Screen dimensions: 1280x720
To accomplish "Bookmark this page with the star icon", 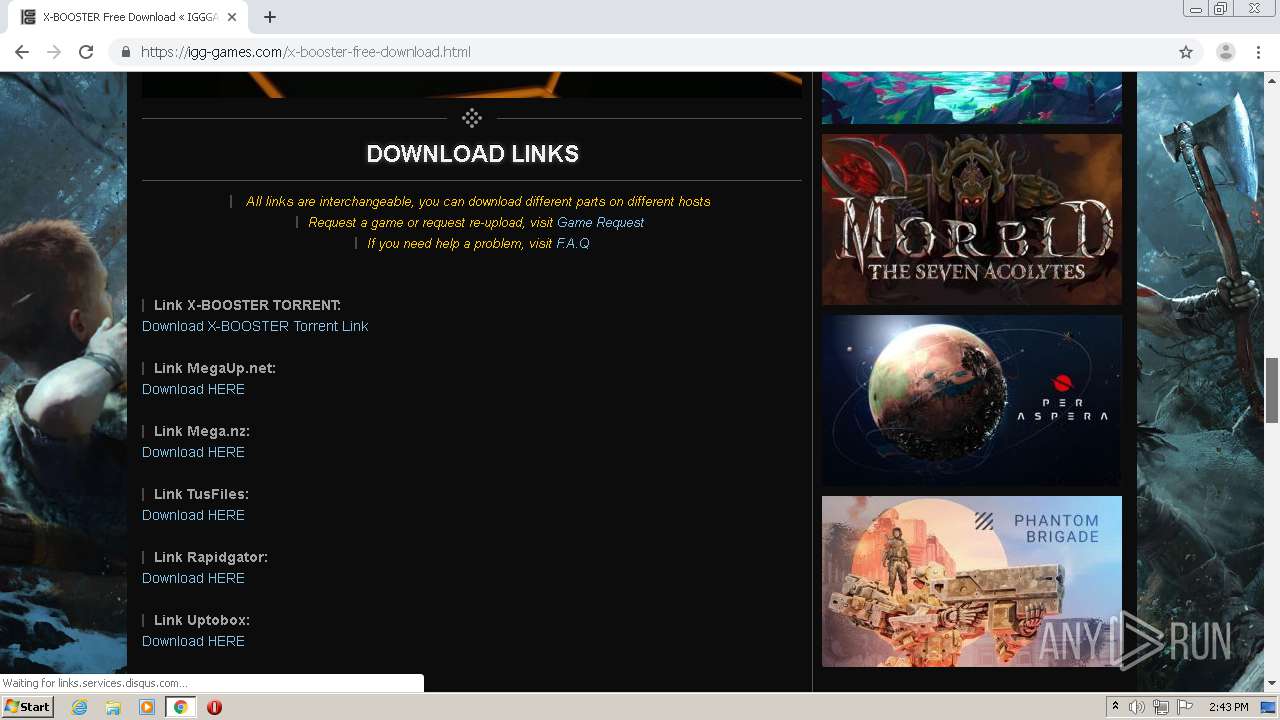I will [x=1186, y=52].
